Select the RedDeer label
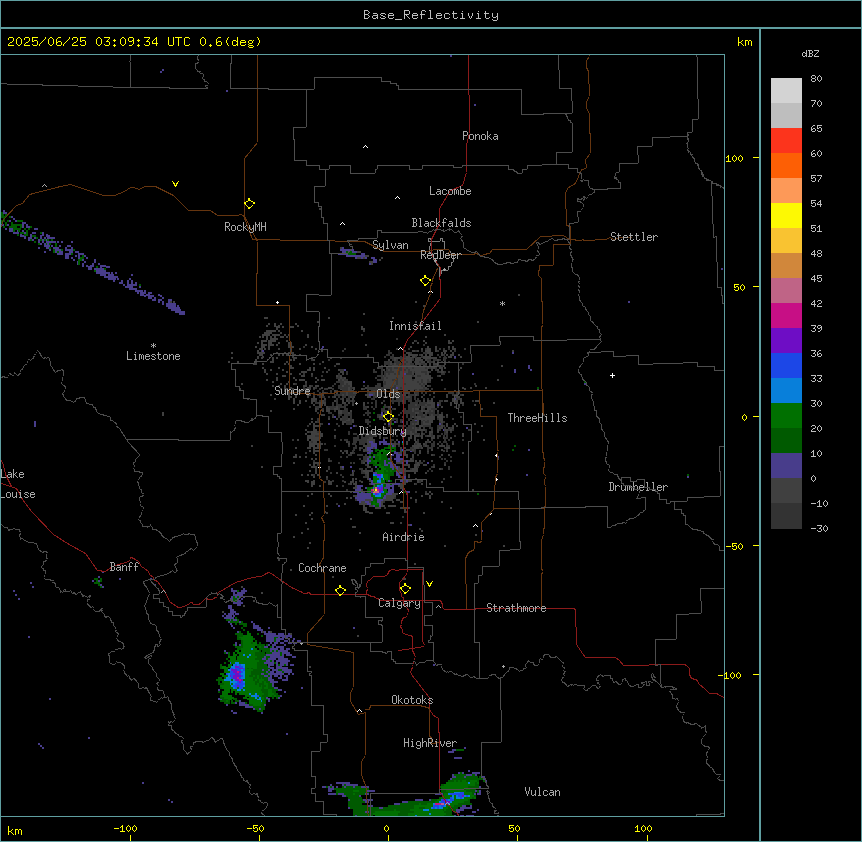The height and width of the screenshot is (842, 862). [440, 255]
